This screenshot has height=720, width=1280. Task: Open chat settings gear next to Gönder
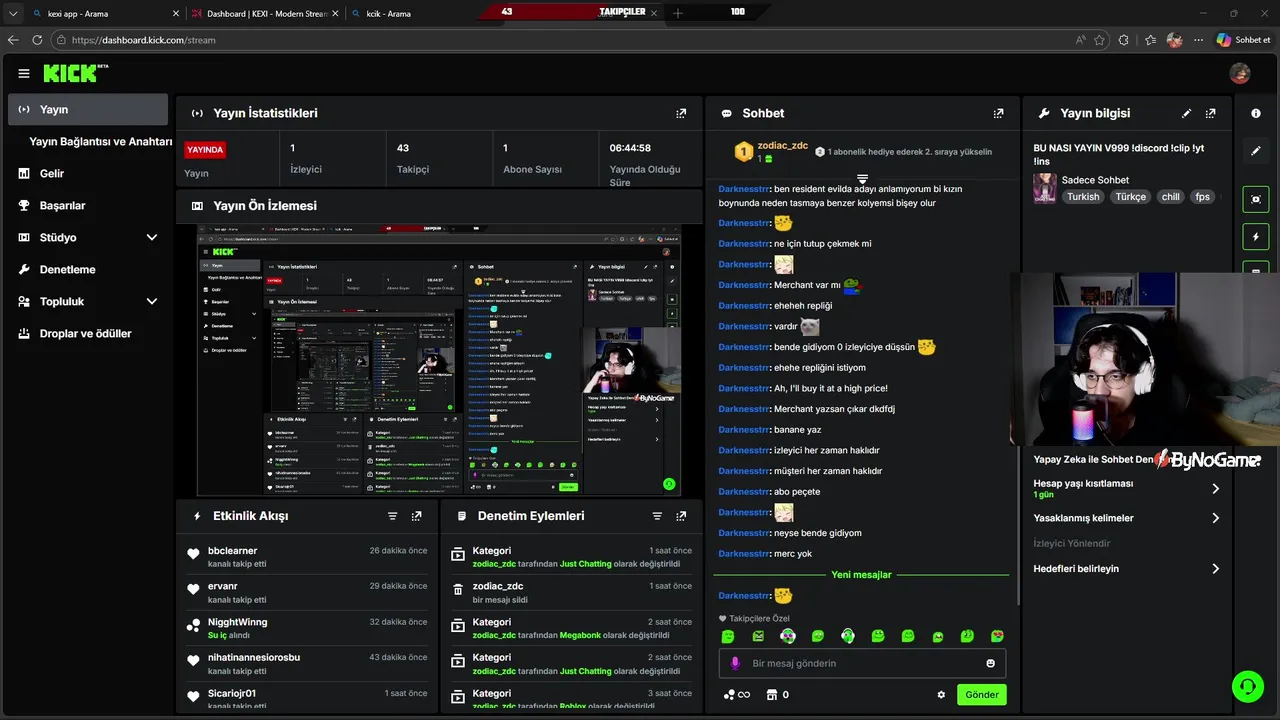click(x=941, y=695)
